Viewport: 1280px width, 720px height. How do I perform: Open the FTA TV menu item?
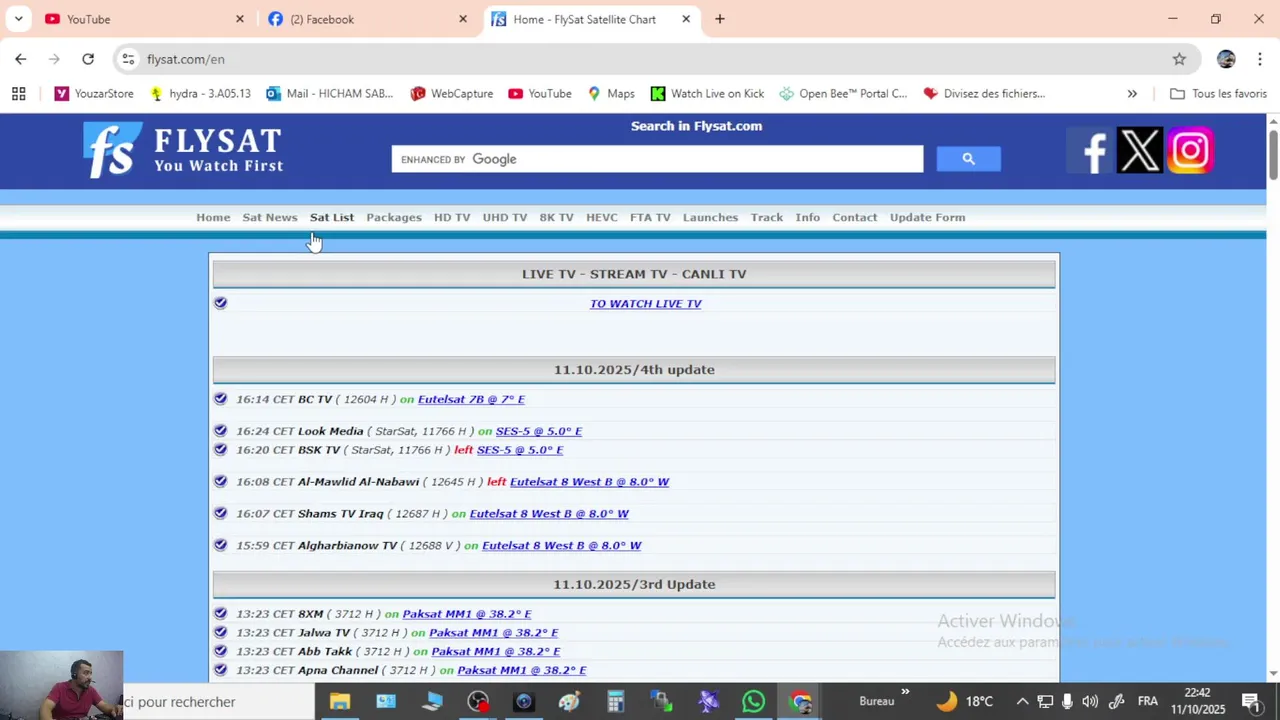tap(650, 217)
